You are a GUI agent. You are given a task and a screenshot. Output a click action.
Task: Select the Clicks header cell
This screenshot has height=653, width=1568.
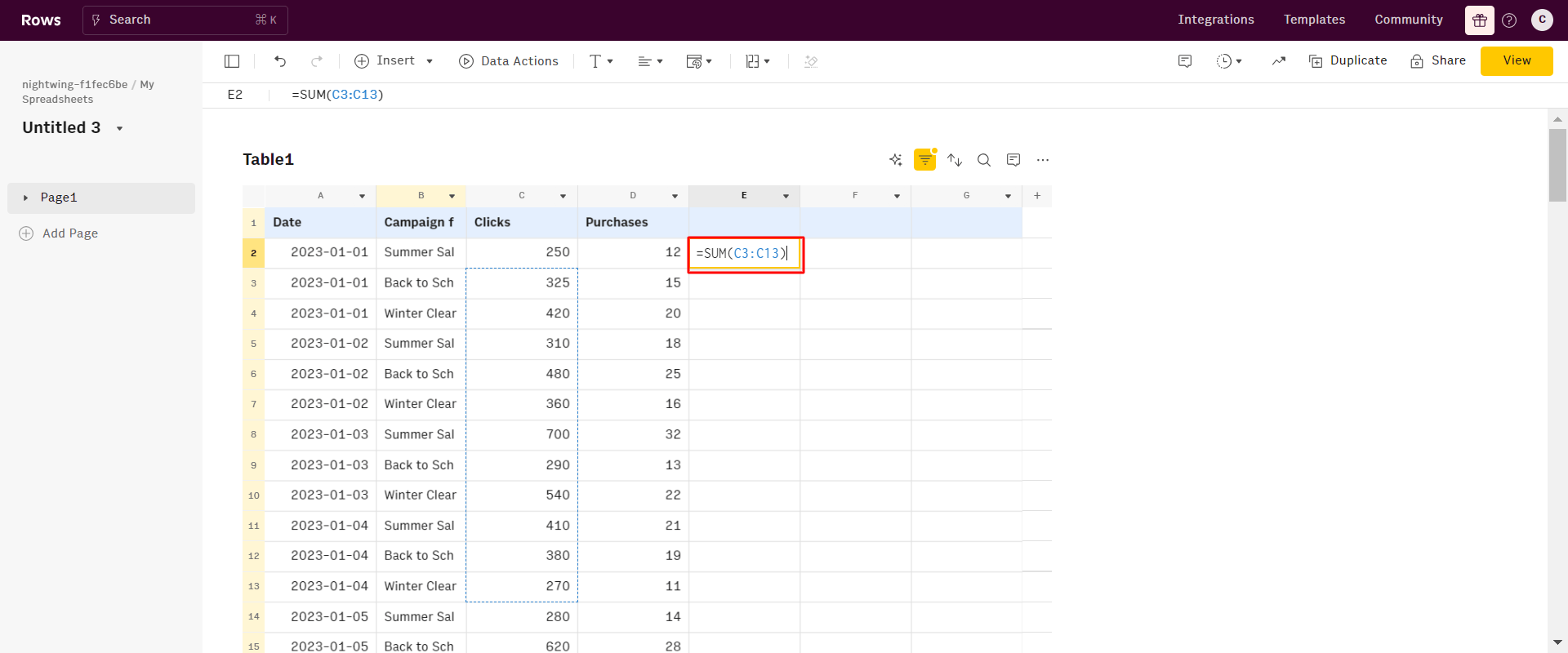click(522, 222)
